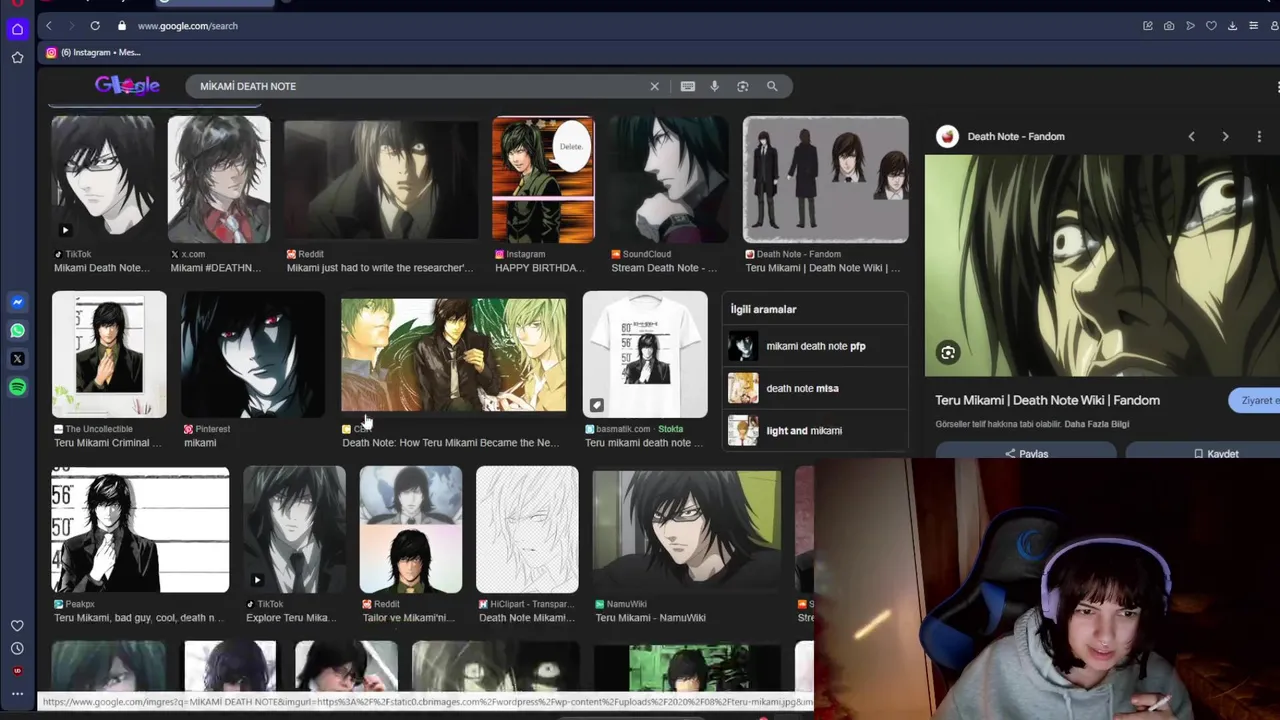Start voice search with the microphone icon
This screenshot has height=720, width=1280.
coord(714,86)
